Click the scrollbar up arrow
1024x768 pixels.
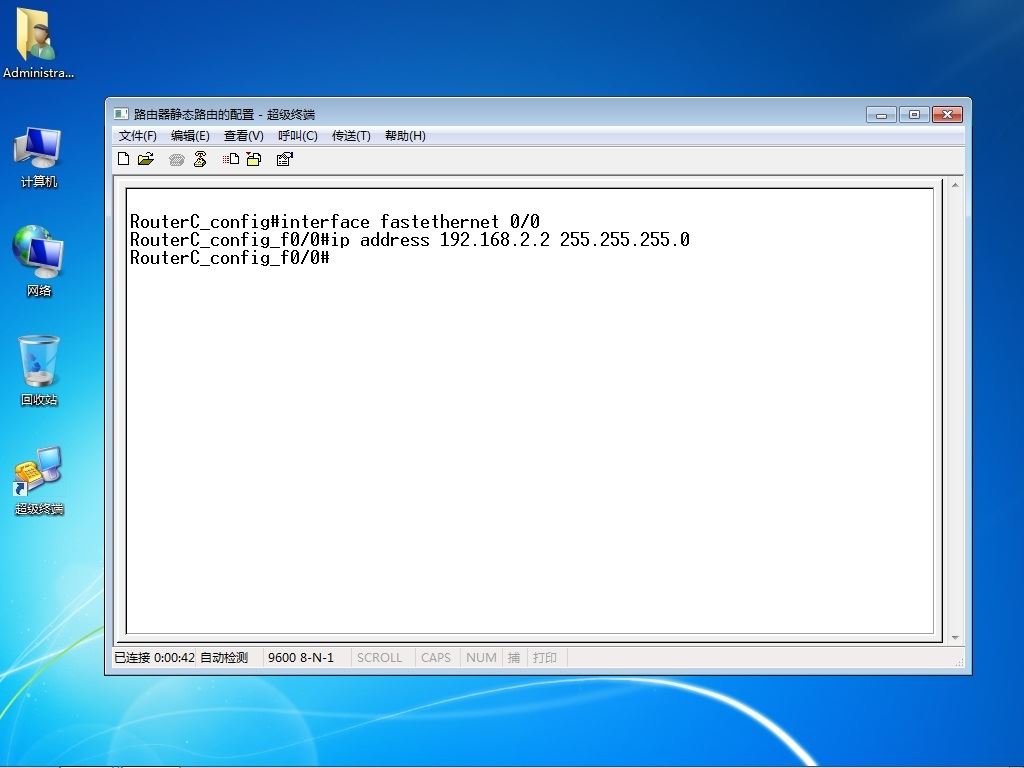click(x=955, y=185)
